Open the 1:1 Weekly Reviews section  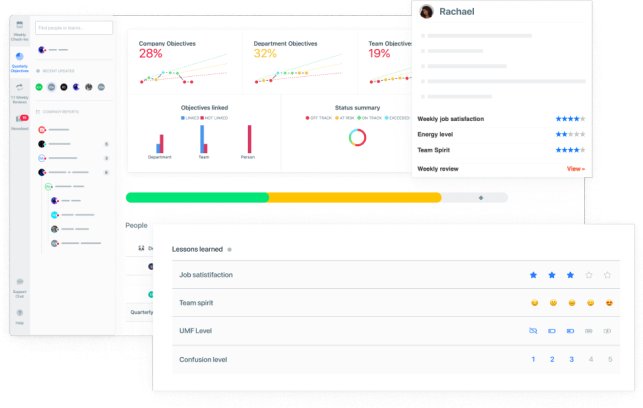click(x=20, y=93)
